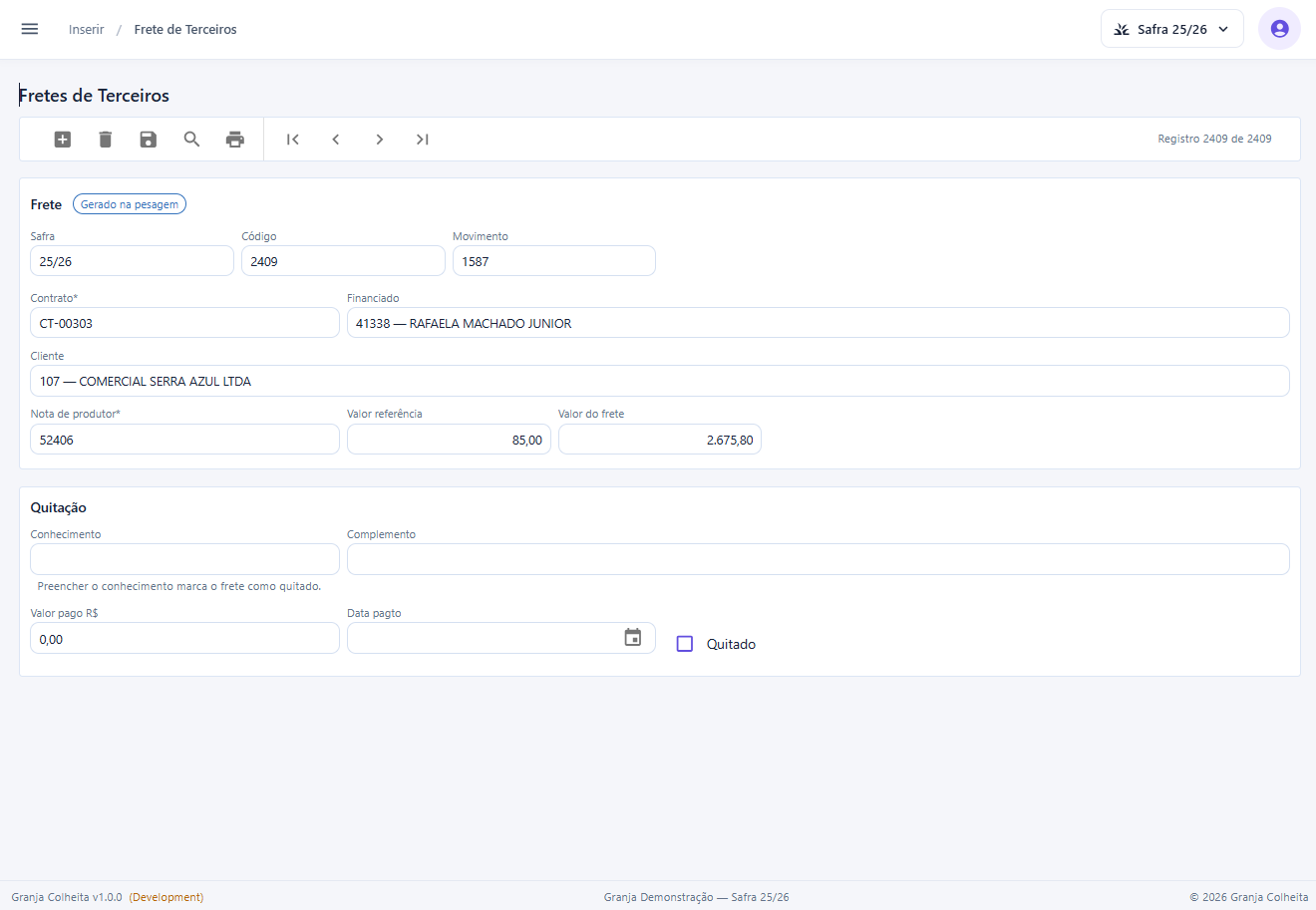Click the Frete de Terceiros breadcrumb
This screenshot has width=1316, height=910.
tap(185, 30)
